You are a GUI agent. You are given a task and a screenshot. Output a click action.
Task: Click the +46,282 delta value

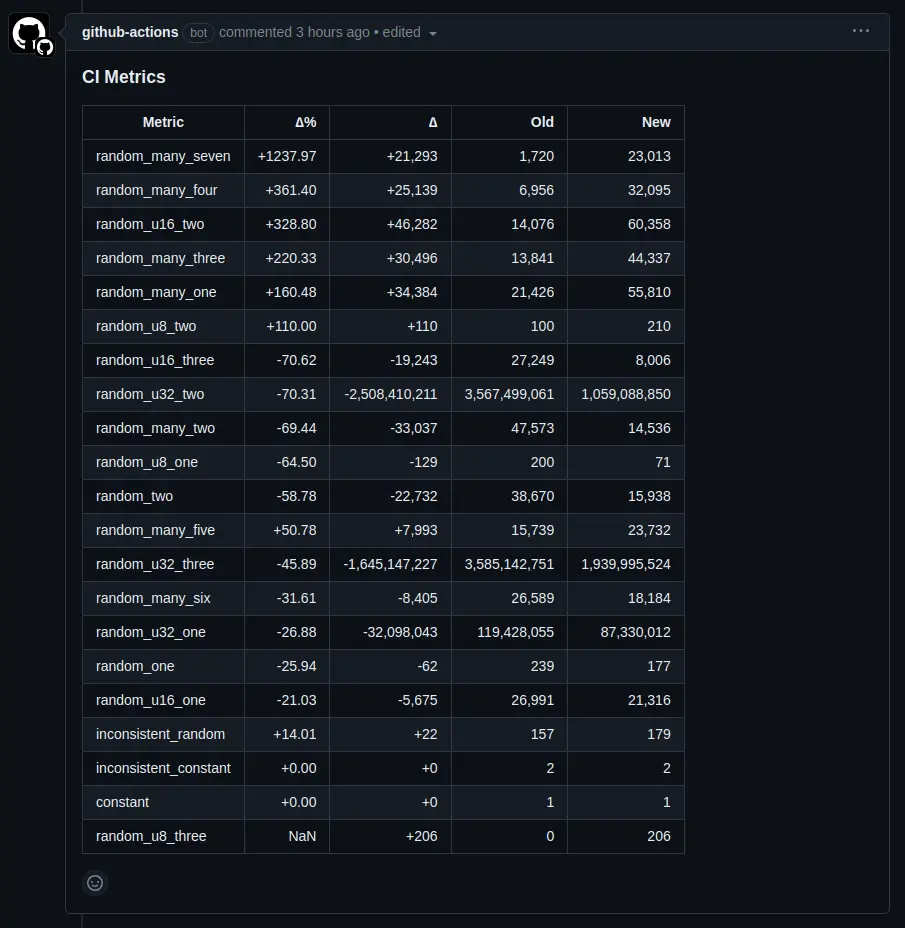[x=412, y=224]
